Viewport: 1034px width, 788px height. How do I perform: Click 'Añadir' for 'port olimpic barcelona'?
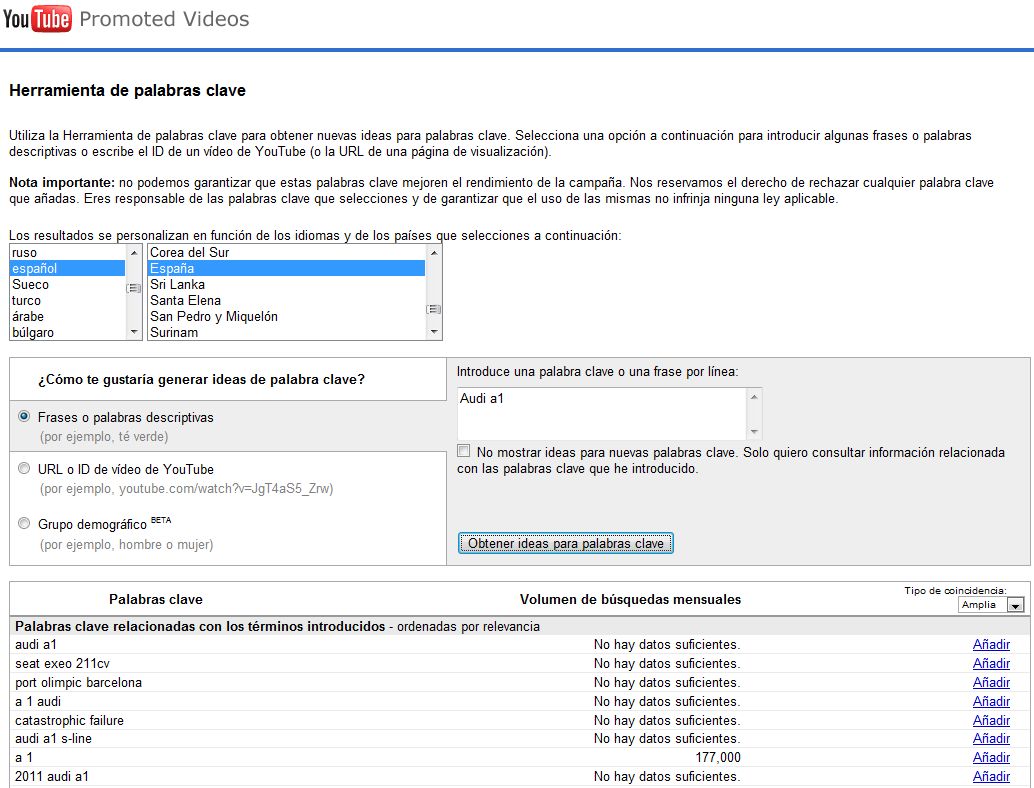(991, 682)
